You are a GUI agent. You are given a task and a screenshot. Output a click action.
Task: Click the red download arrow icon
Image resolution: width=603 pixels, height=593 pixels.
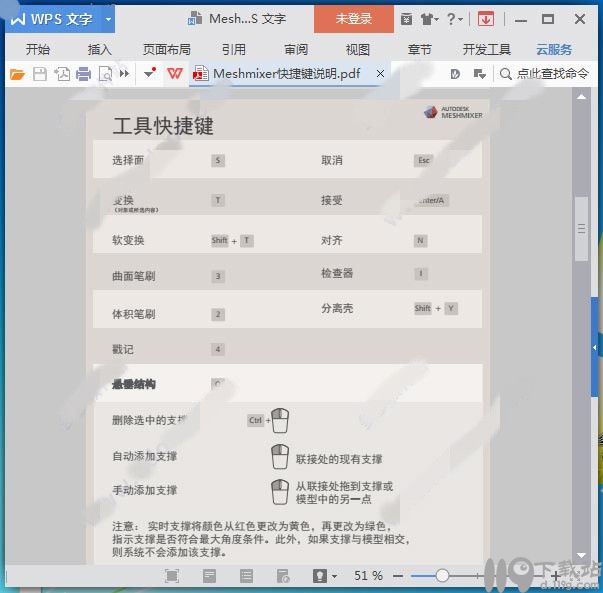pyautogui.click(x=486, y=19)
